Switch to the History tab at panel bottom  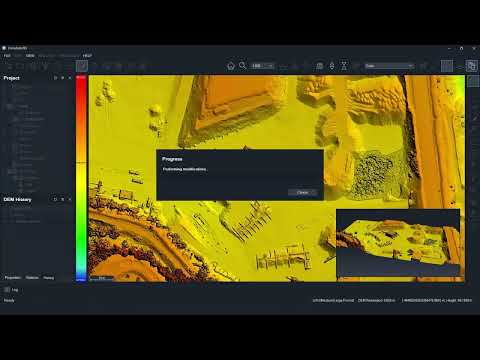pos(48,278)
